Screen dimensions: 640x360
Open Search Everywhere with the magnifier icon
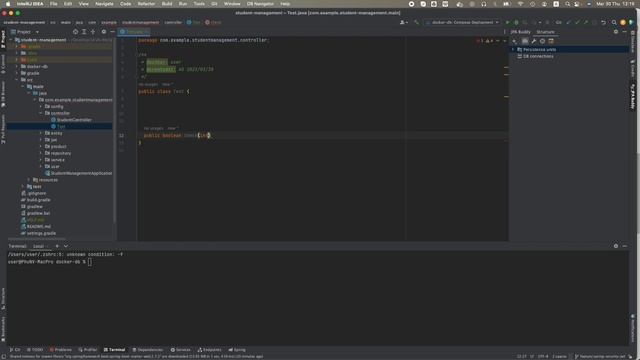click(614, 22)
